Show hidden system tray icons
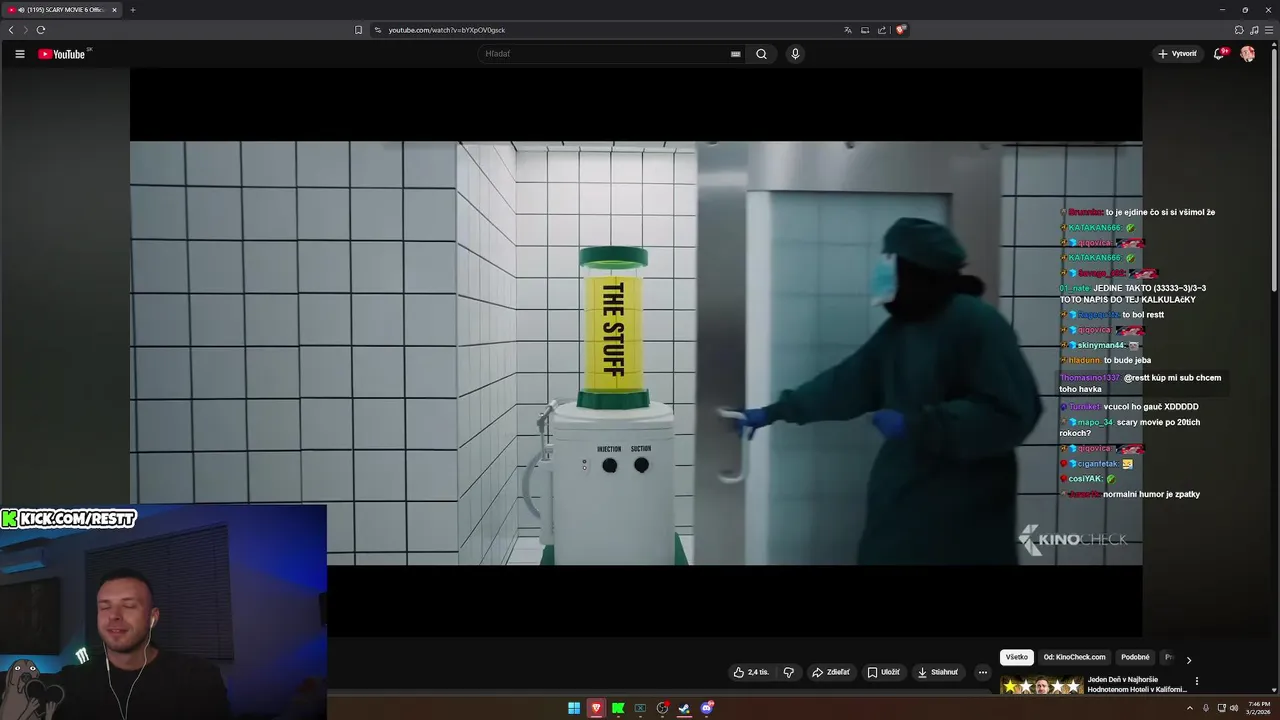The width and height of the screenshot is (1280, 720). 1190,708
